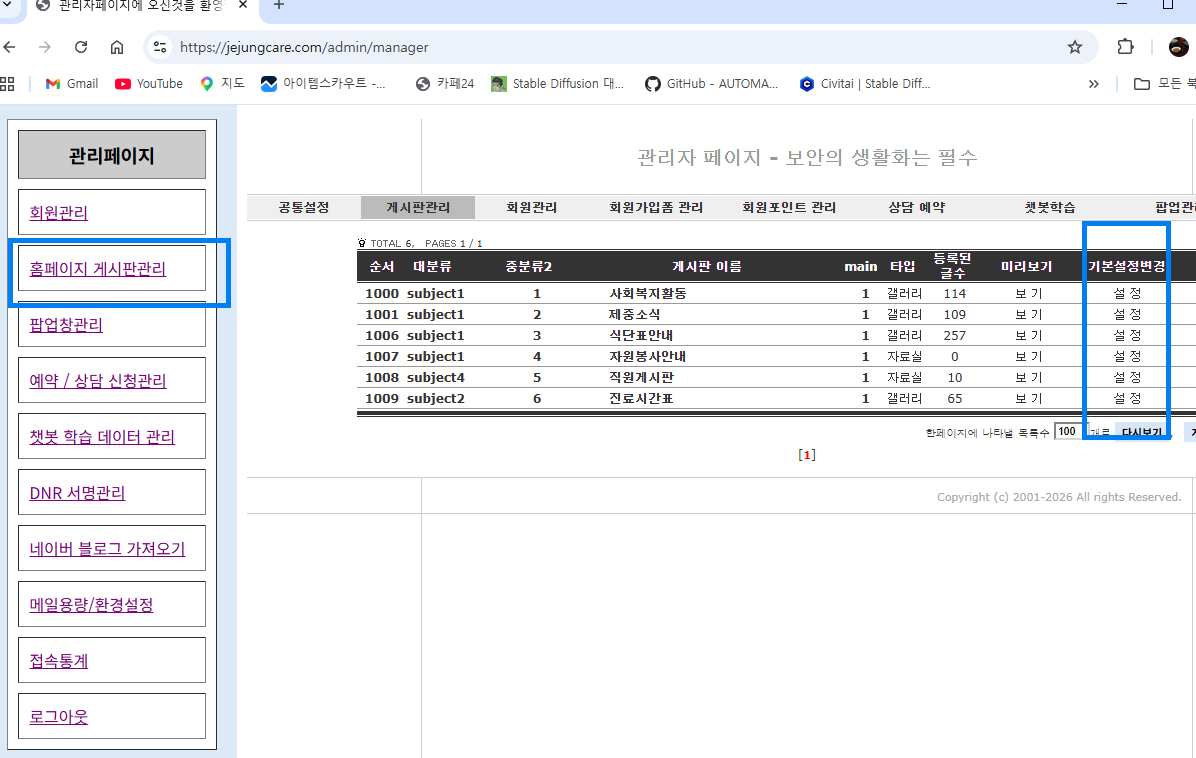Open 챗봇 학습 데이터 관리 link

pyautogui.click(x=102, y=436)
